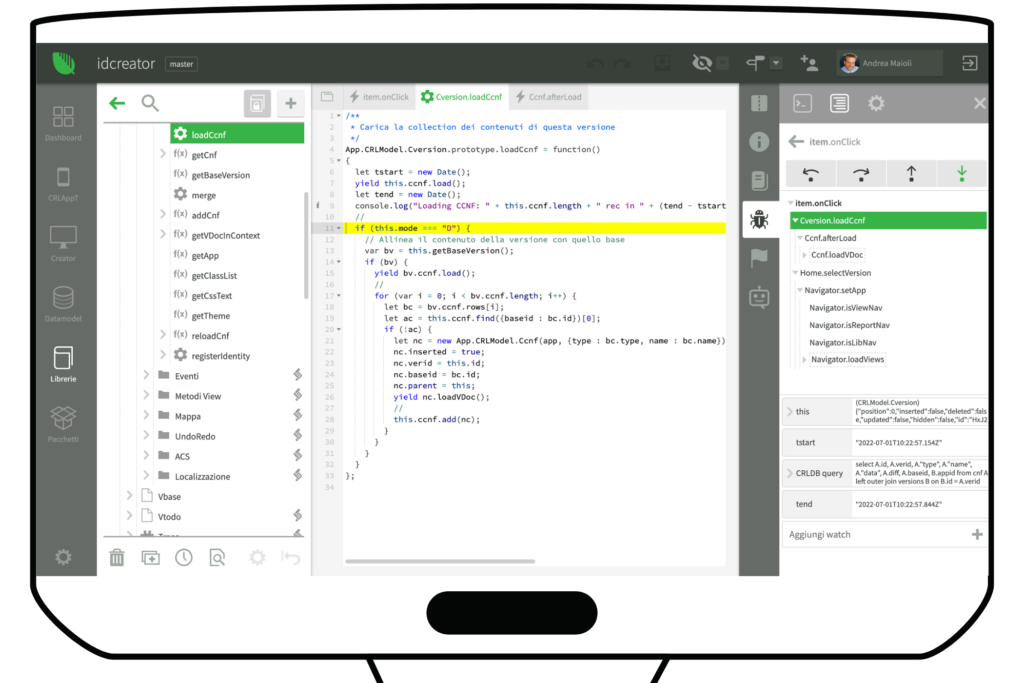Select the merge tree item

click(203, 195)
